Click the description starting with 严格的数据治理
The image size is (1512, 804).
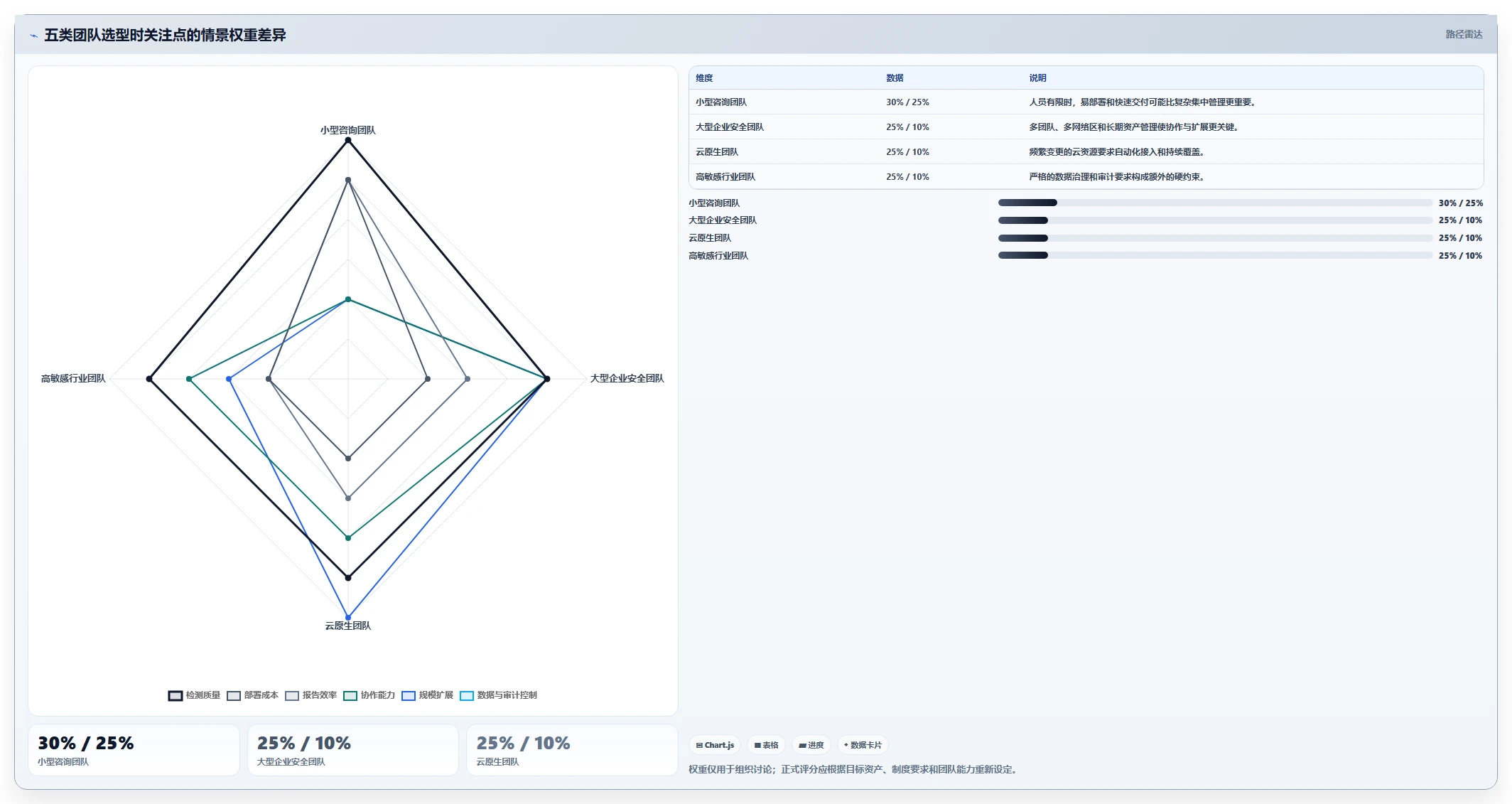pyautogui.click(x=1117, y=177)
